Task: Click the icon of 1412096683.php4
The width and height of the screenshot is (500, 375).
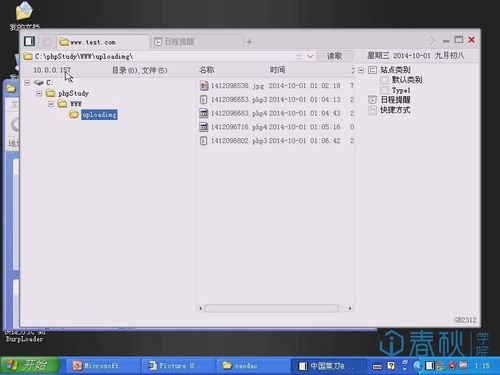Action: [204, 113]
